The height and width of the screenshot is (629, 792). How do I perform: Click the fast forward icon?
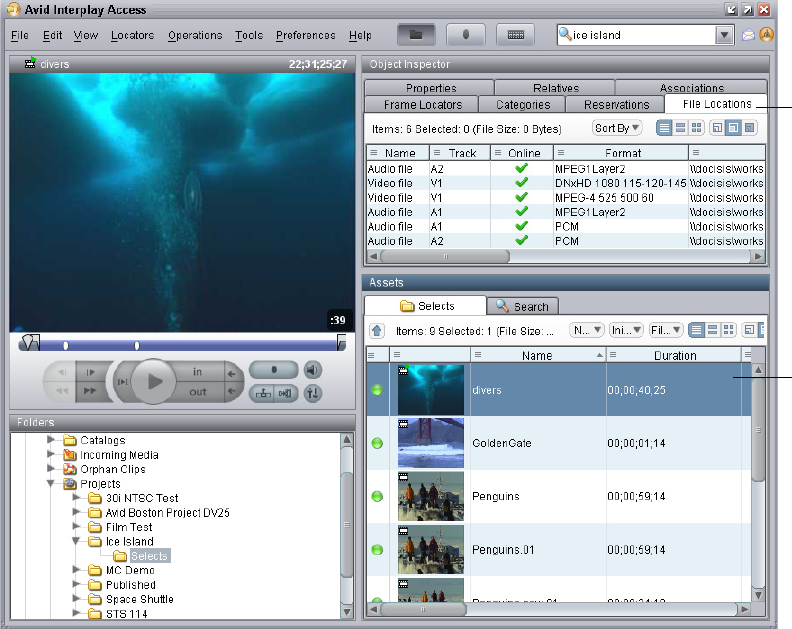(x=90, y=393)
